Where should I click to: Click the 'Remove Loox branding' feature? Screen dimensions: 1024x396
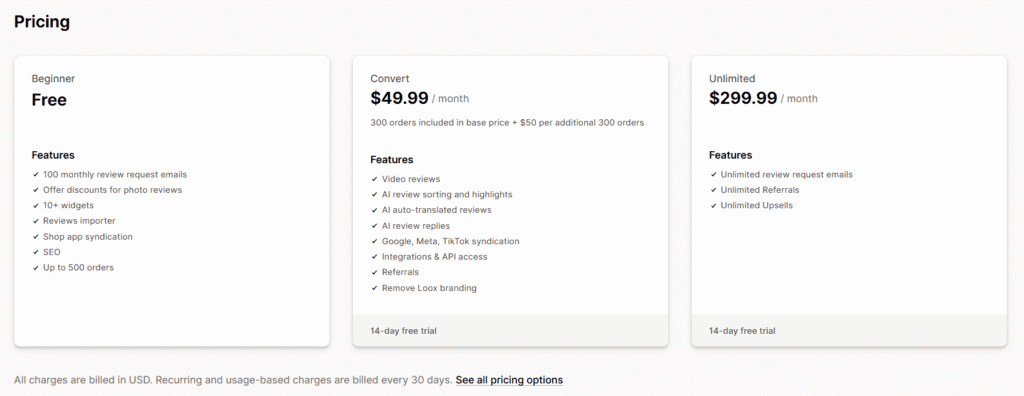coord(429,288)
